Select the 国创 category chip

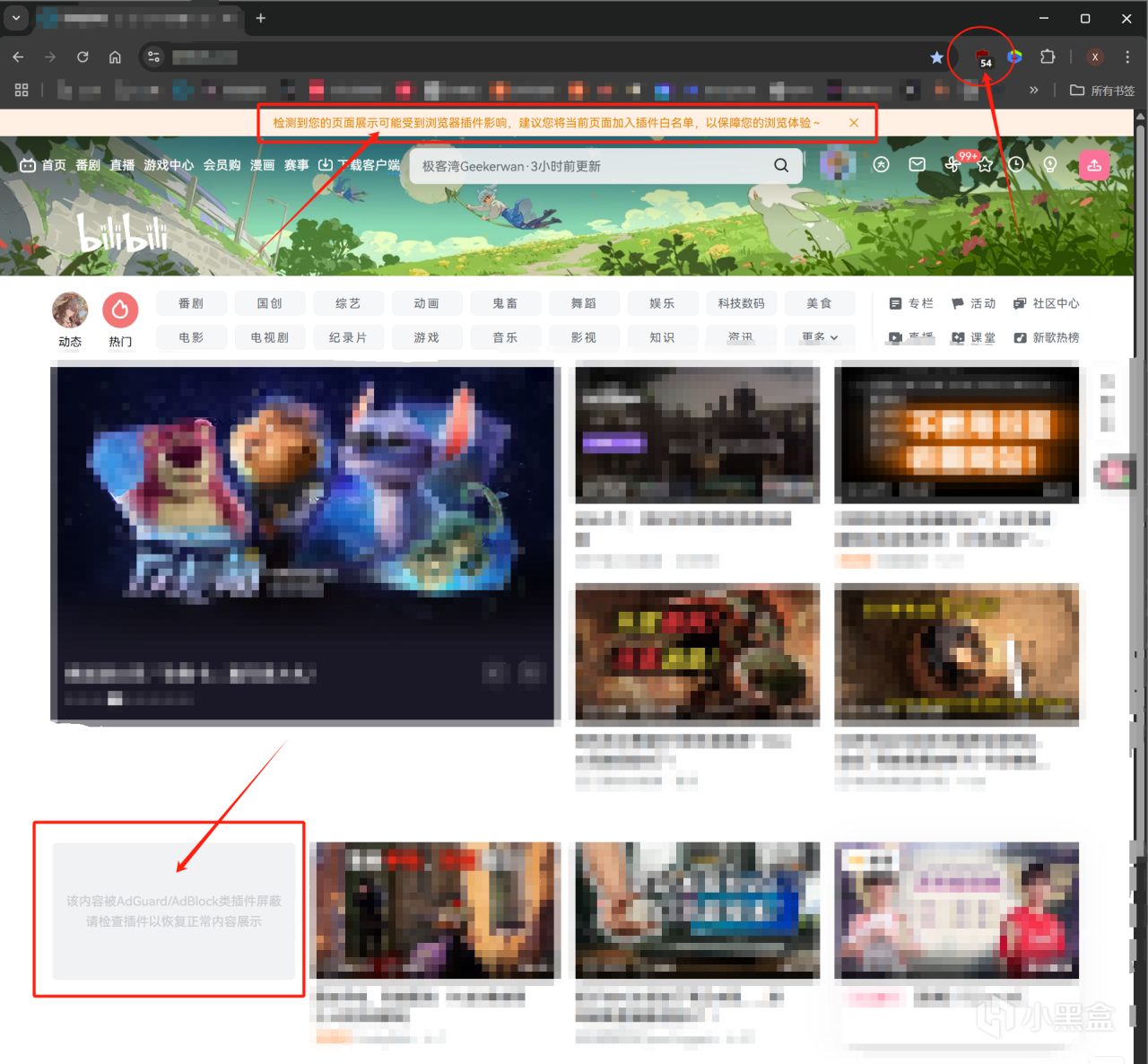[269, 303]
